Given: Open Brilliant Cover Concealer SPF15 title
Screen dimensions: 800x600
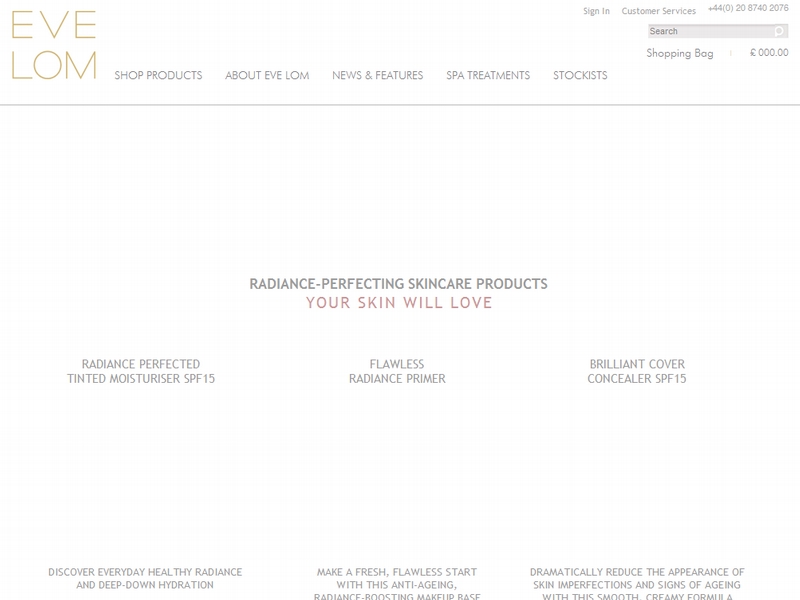Looking at the screenshot, I should tap(637, 371).
